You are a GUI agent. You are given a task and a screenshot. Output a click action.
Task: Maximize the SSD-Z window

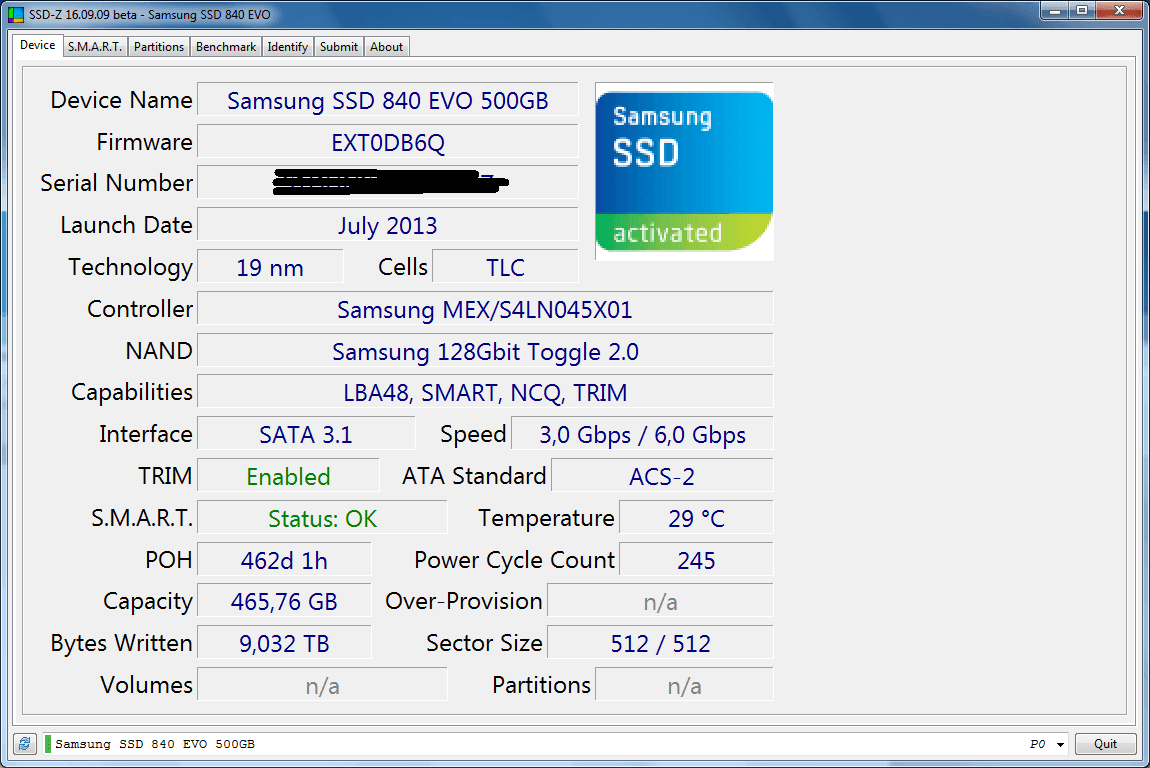coord(1082,11)
